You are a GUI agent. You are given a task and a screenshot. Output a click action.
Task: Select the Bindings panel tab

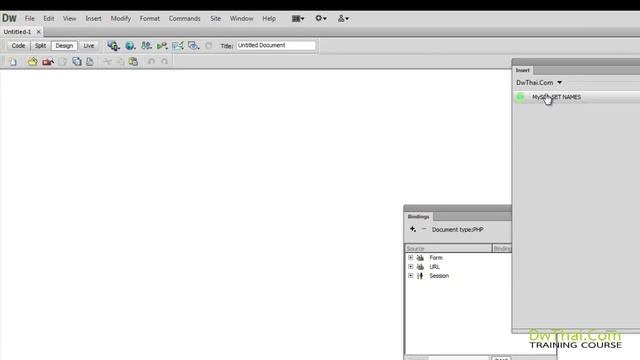pos(418,217)
